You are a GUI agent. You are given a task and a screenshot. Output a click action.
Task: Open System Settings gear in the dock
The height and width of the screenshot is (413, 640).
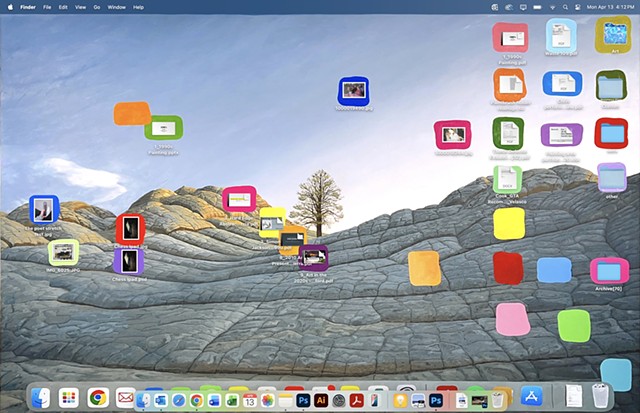click(339, 401)
